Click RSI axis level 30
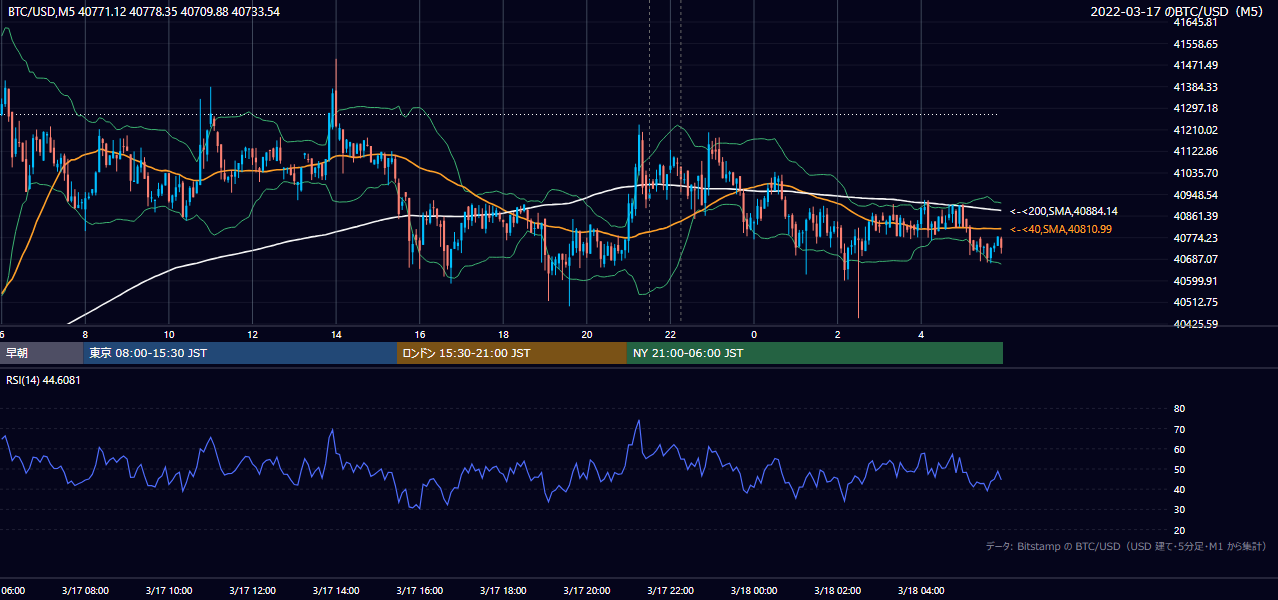Screen dimensions: 1278x600 [x=1179, y=510]
